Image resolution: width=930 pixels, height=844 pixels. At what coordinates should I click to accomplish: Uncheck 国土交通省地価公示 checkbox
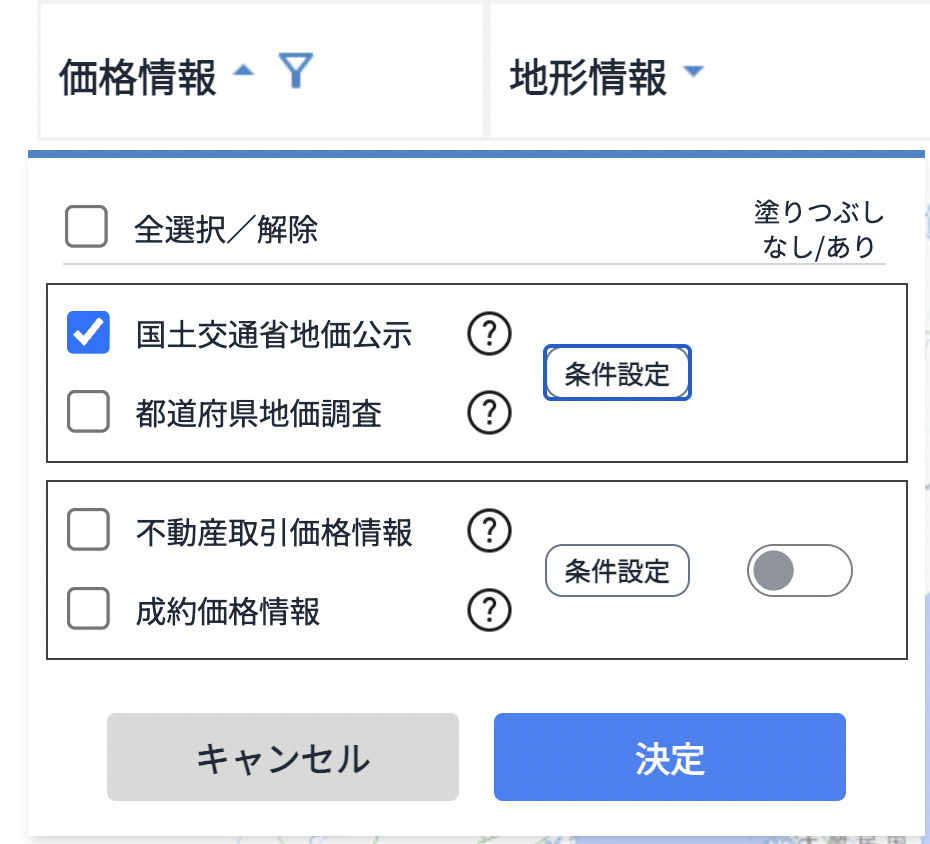tap(88, 333)
